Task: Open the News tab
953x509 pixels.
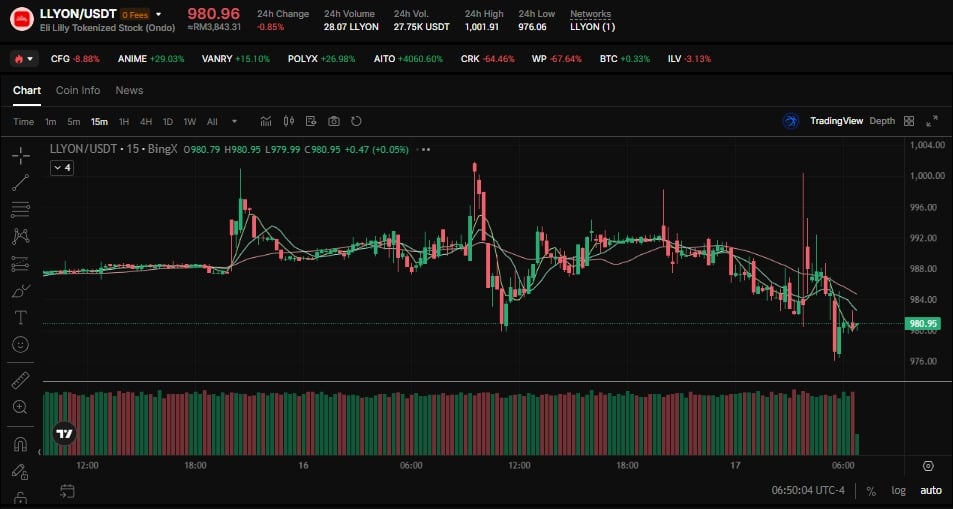Action: (x=129, y=90)
